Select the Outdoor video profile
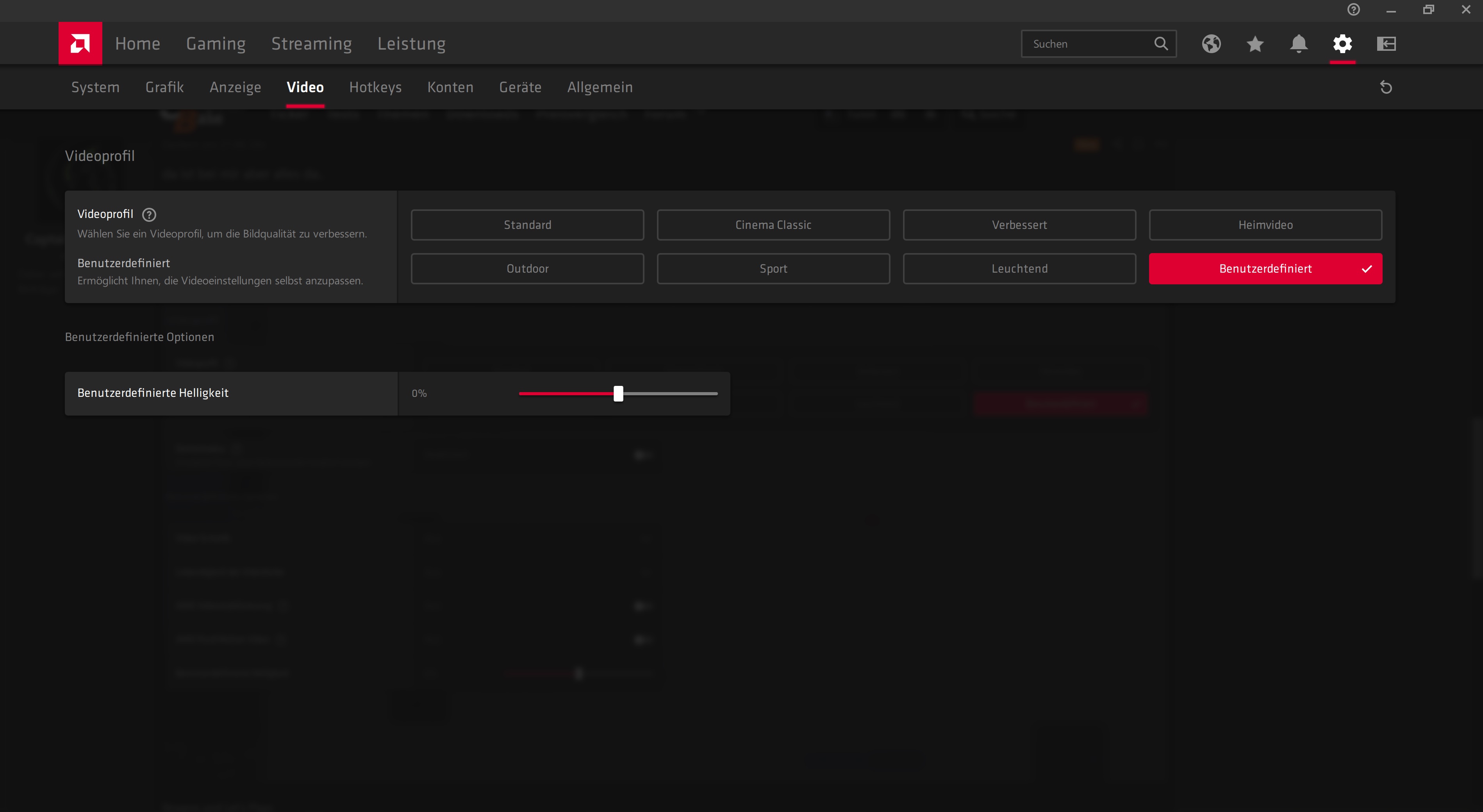1483x812 pixels. coord(527,269)
